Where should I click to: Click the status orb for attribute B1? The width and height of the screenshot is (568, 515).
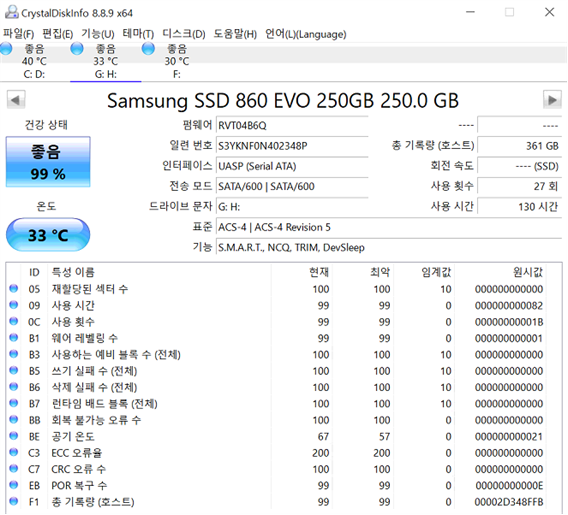(14, 338)
